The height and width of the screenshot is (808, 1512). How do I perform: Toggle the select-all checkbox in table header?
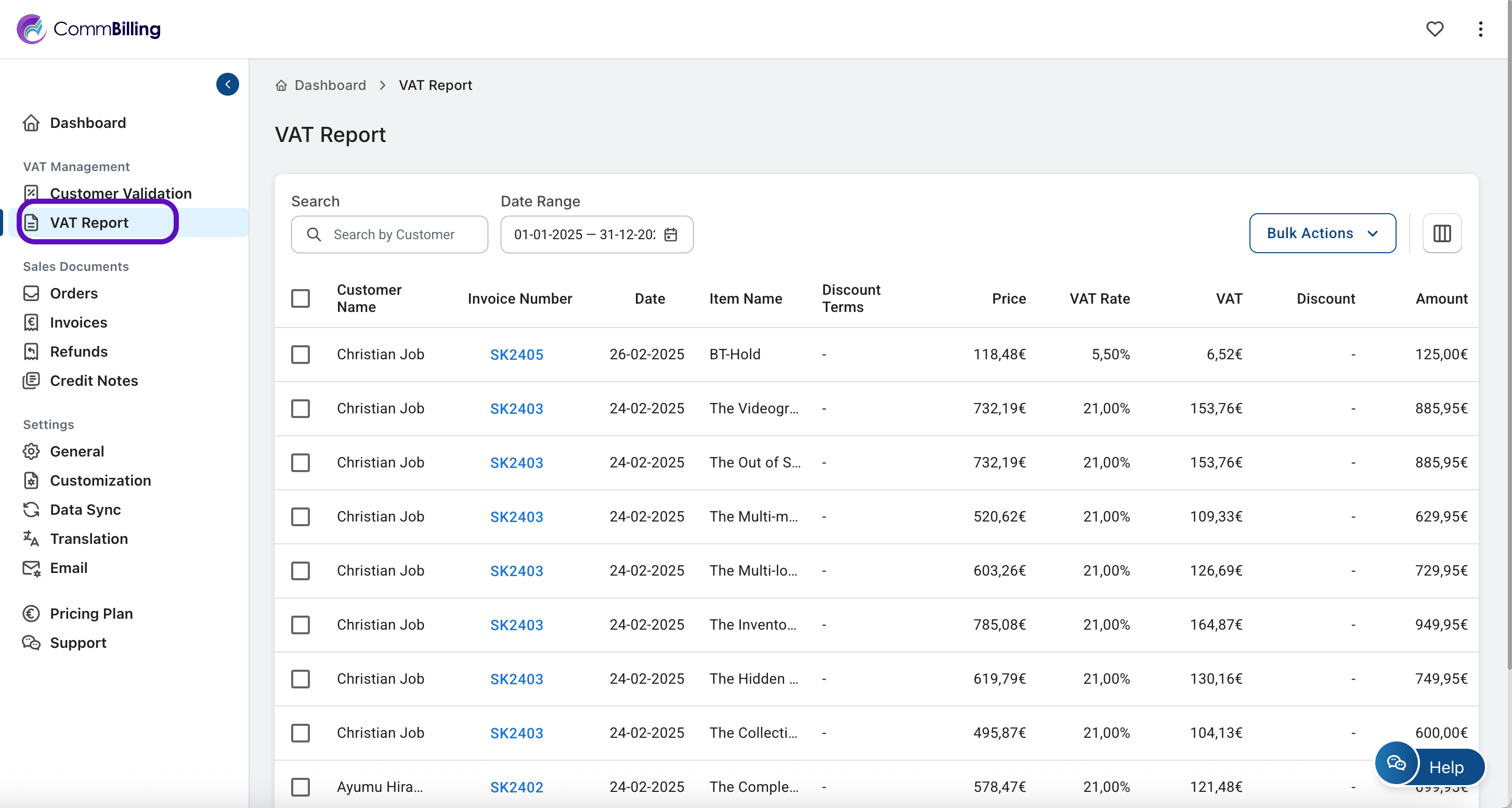(300, 298)
